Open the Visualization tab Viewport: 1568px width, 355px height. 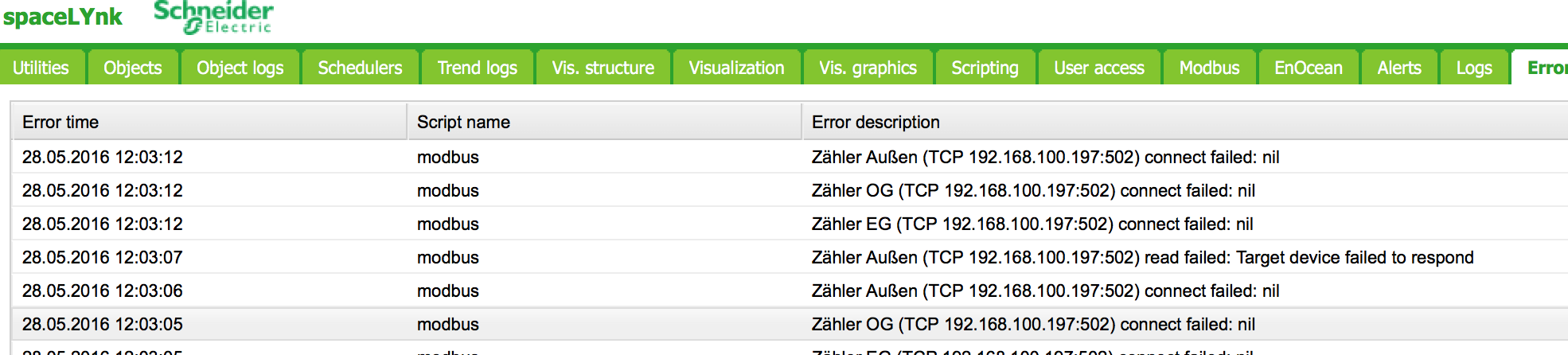click(736, 68)
